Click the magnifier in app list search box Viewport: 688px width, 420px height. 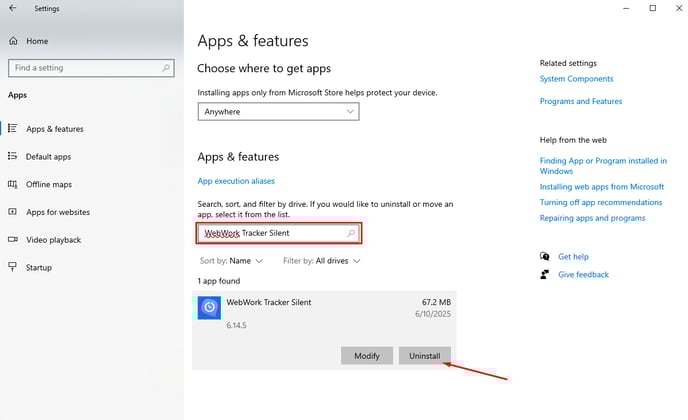tap(351, 233)
